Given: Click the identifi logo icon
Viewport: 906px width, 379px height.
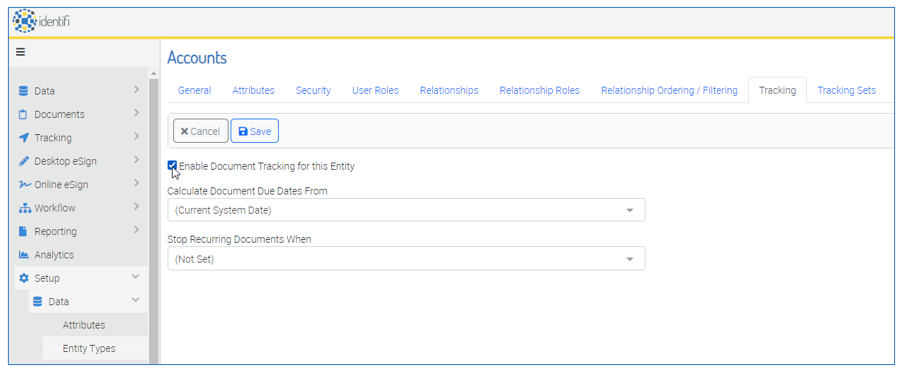Looking at the screenshot, I should coord(24,21).
